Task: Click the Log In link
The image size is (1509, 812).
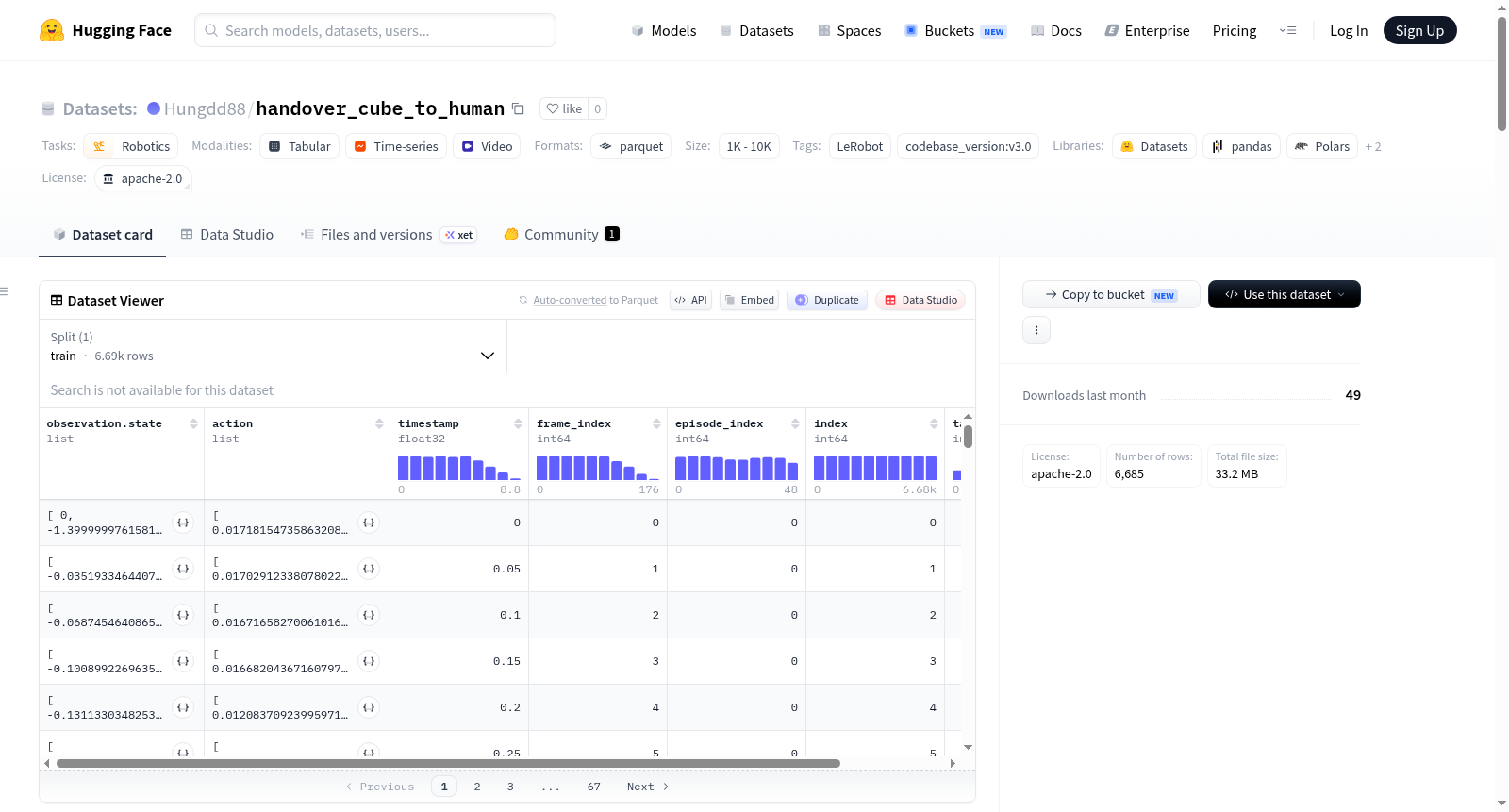Action: tap(1349, 31)
